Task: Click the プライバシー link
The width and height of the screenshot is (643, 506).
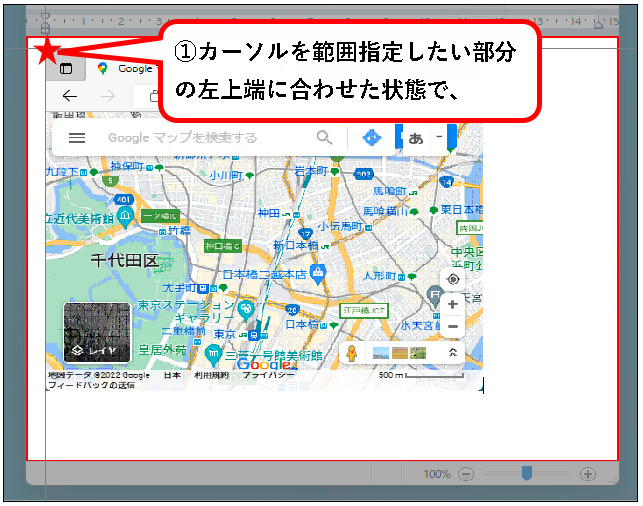Action: point(268,375)
